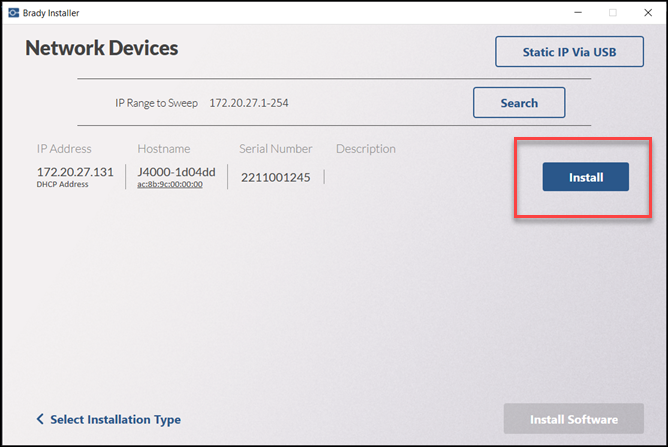Click the Description column header
The height and width of the screenshot is (448, 668).
[x=365, y=149]
